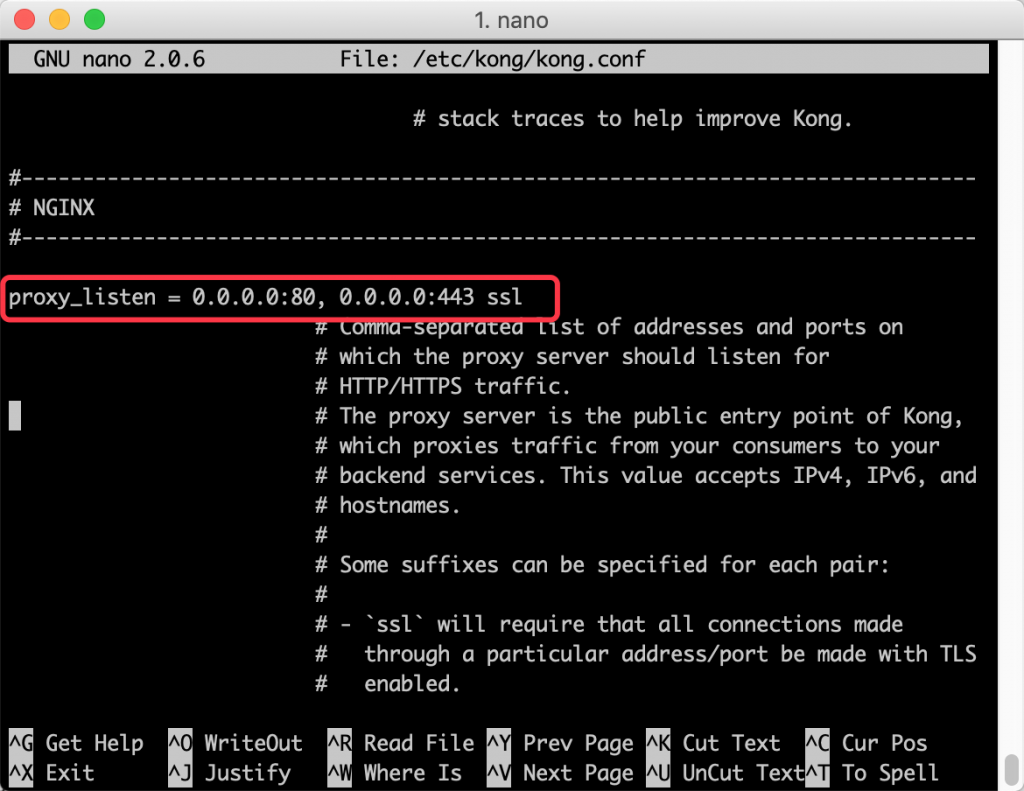Click the ^Y Prev Page shortcut
Screen dimensions: 1024x791
pos(560,743)
